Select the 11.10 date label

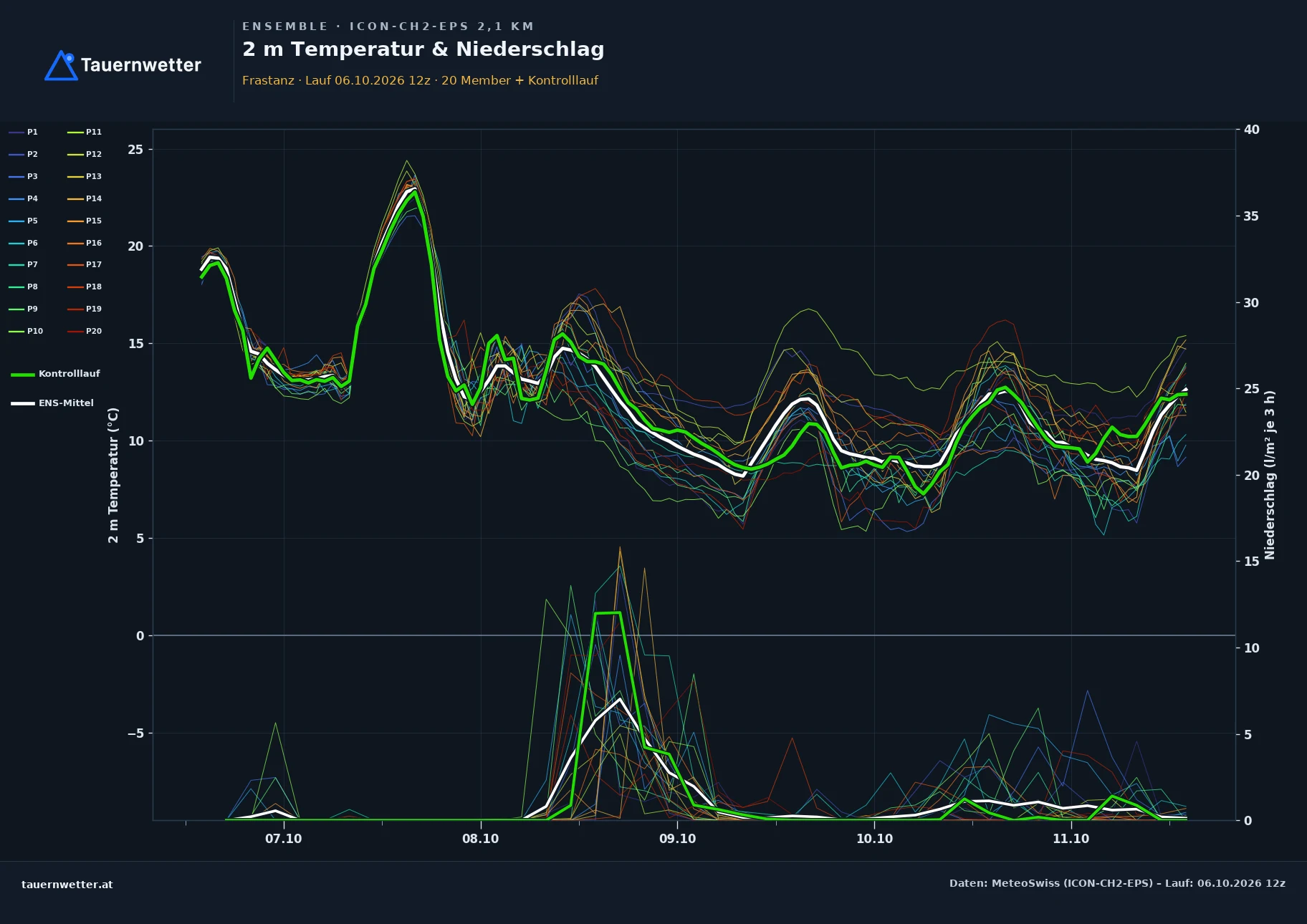point(1071,839)
